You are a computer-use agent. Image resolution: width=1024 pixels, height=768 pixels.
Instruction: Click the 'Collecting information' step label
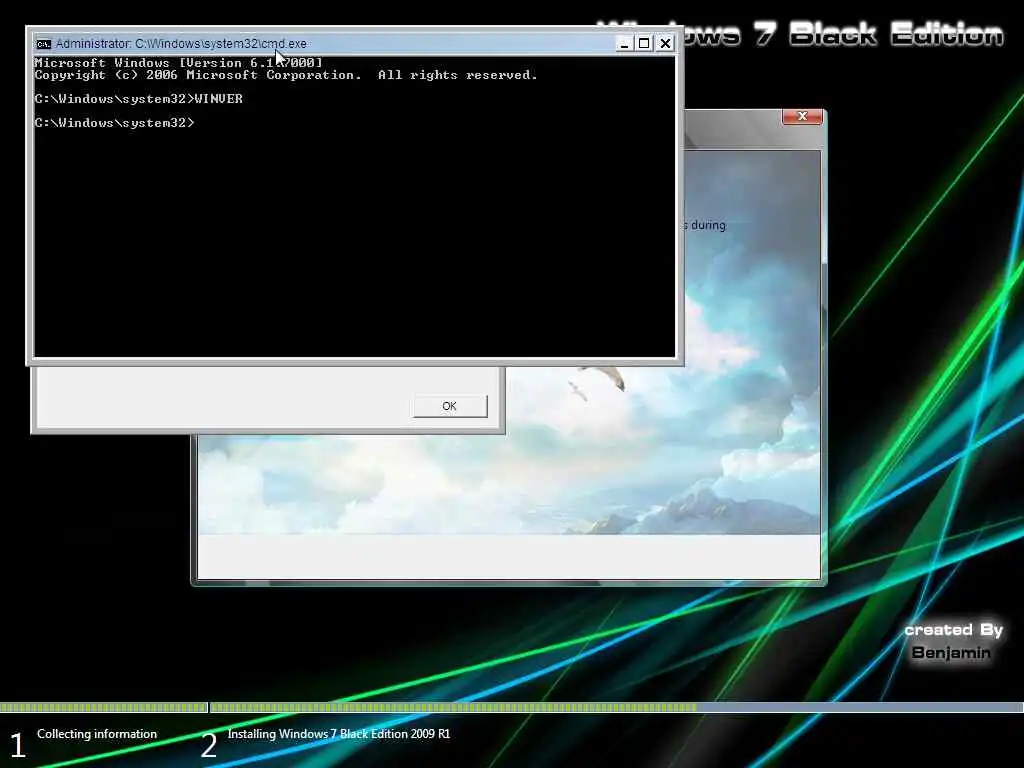tap(97, 734)
